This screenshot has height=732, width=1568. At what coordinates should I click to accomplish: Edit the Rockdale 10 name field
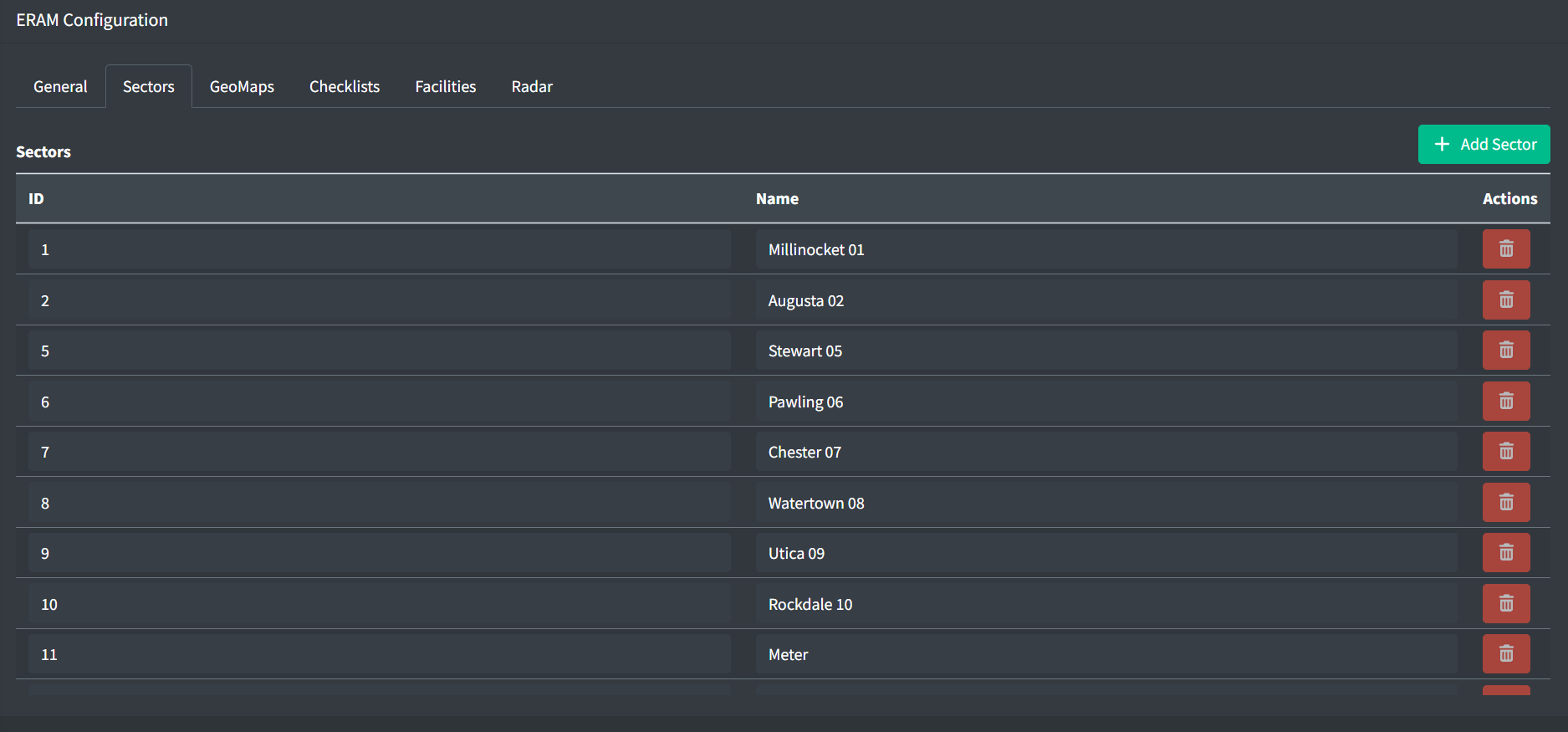click(1106, 603)
